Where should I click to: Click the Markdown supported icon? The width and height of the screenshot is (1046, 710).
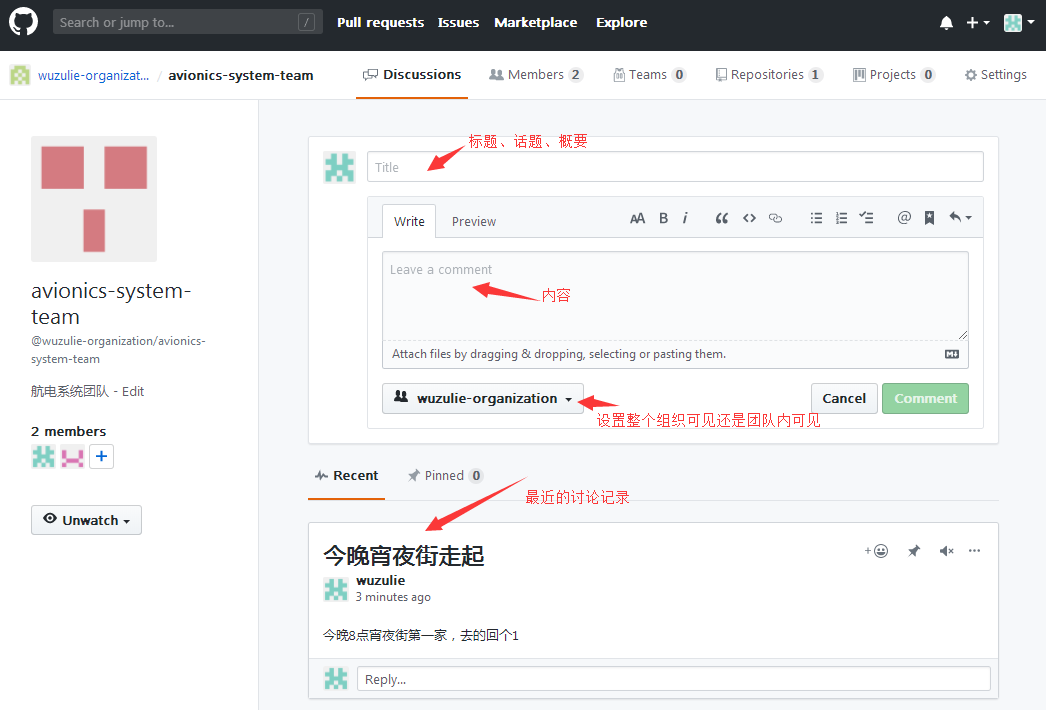pyautogui.click(x=952, y=354)
